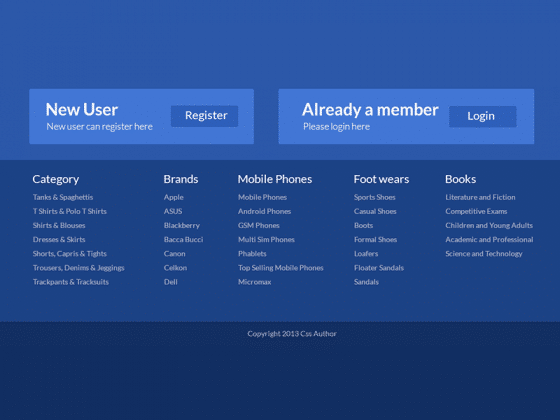Viewport: 560px width, 420px height.
Task: Open the Android Phones link
Action: [264, 211]
